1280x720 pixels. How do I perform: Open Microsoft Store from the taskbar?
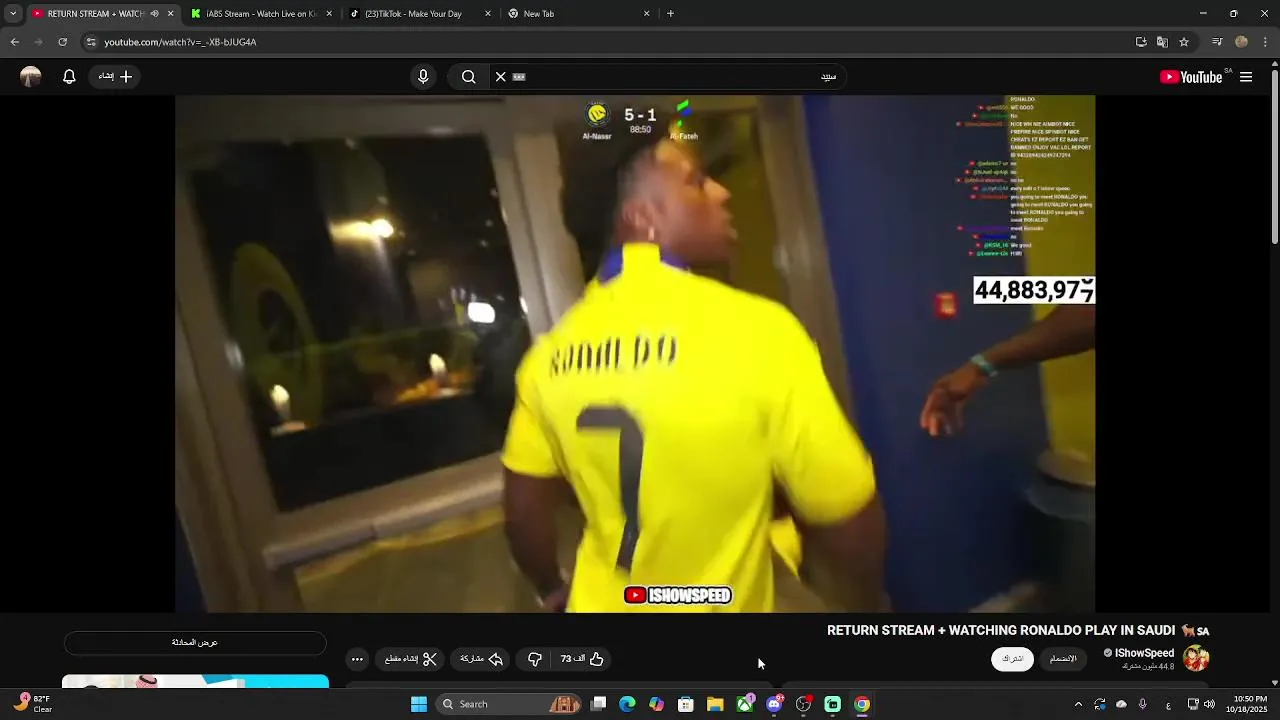[686, 704]
